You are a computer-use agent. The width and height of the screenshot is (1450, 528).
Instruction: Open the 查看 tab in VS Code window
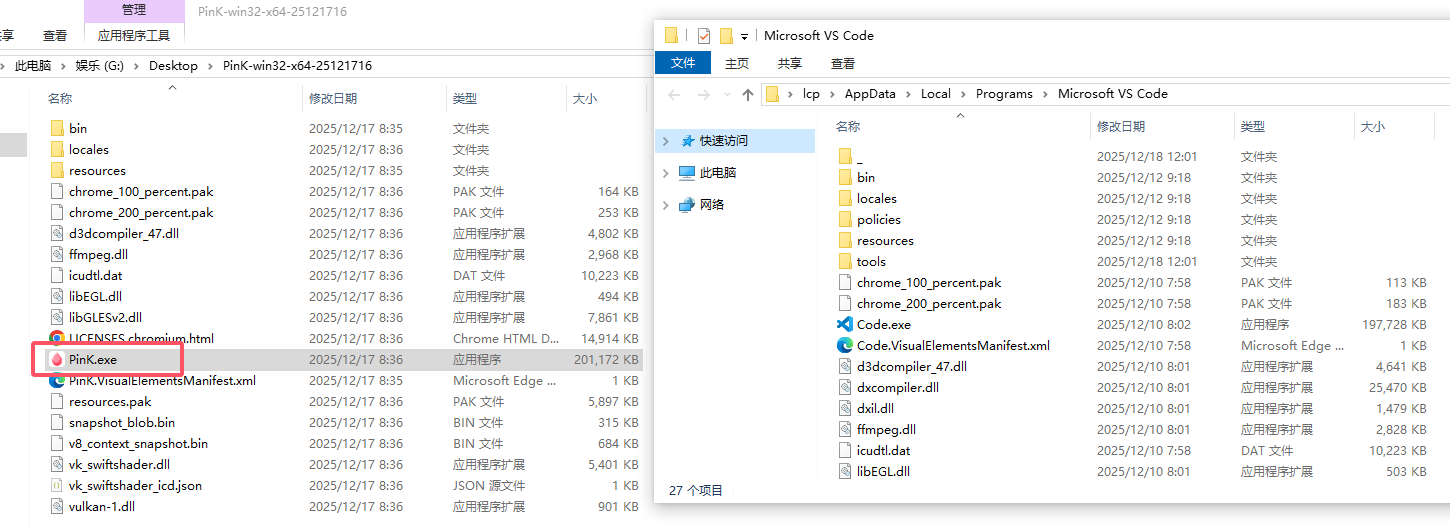pyautogui.click(x=843, y=63)
